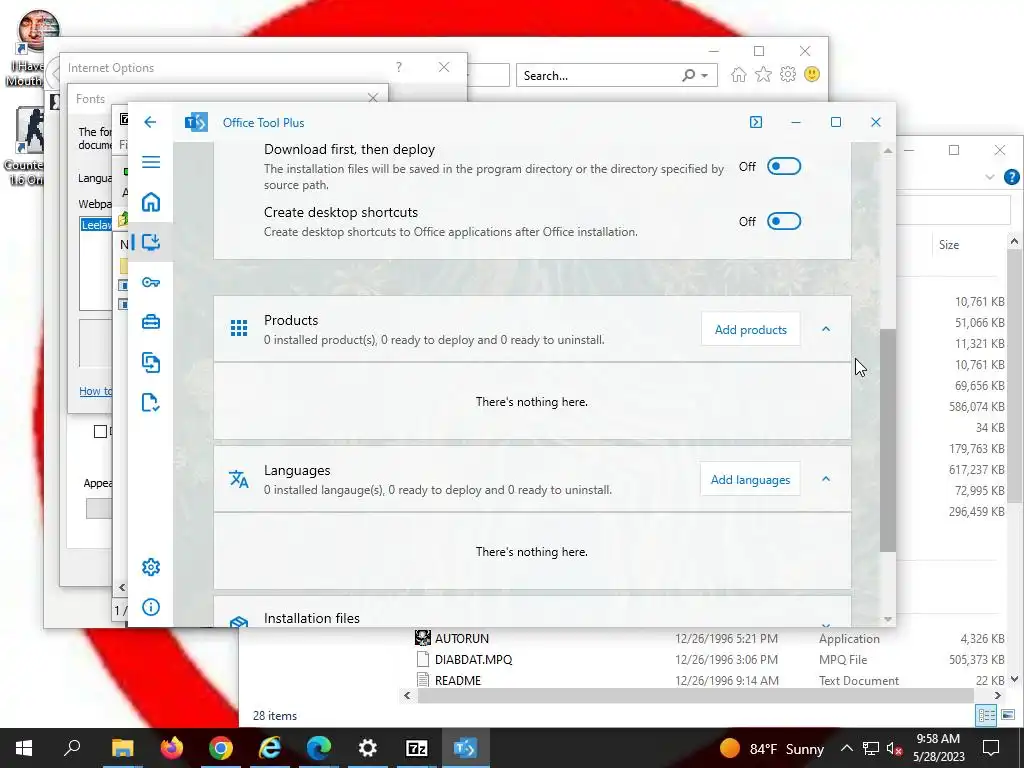1024x768 pixels.
Task: Click the smiley feedback icon in Internet Explorer
Action: point(812,74)
